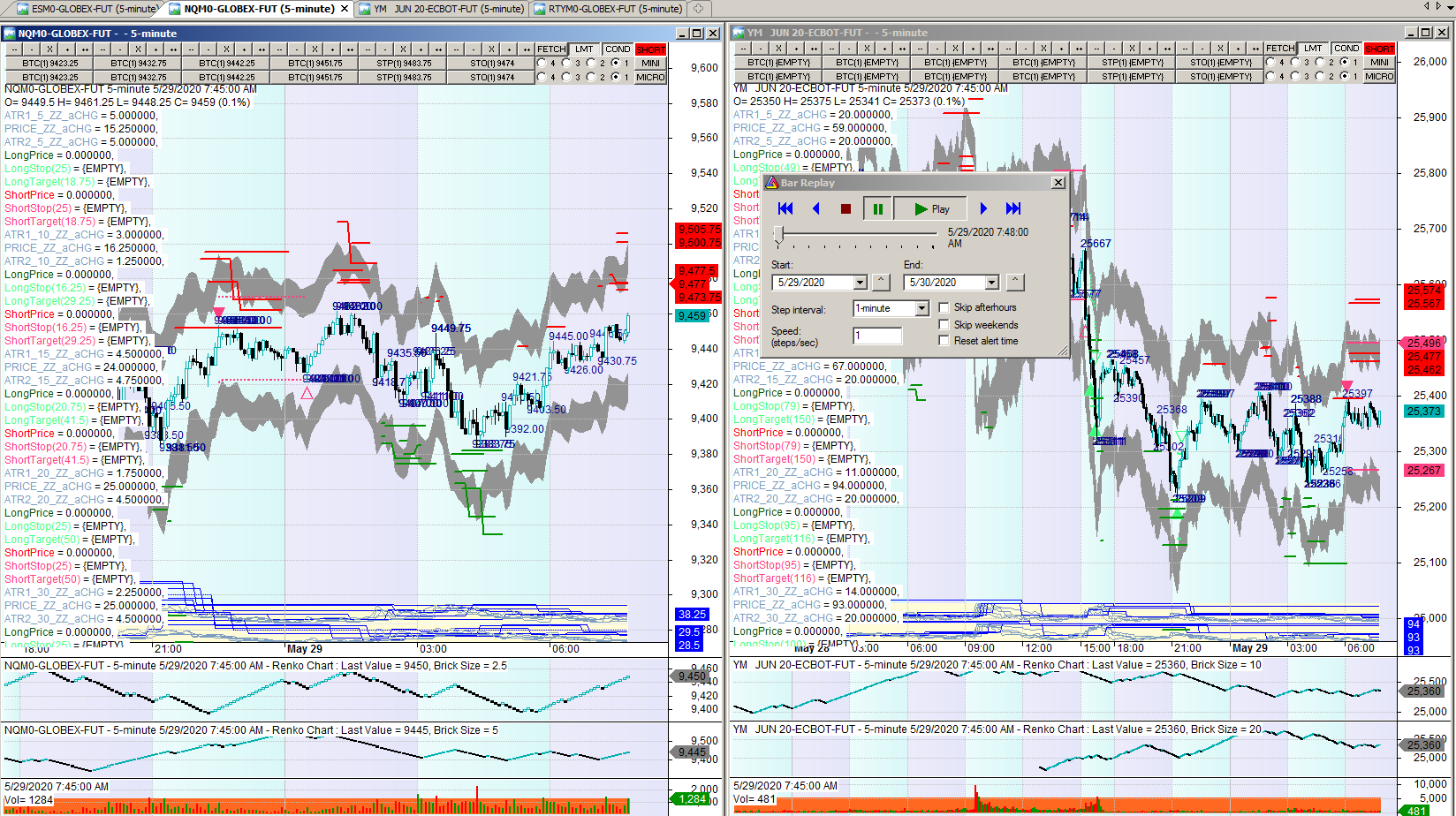Screen dimensions: 1456x816
Task: Click the green 1,284 volume label in NQM0
Action: point(693,799)
